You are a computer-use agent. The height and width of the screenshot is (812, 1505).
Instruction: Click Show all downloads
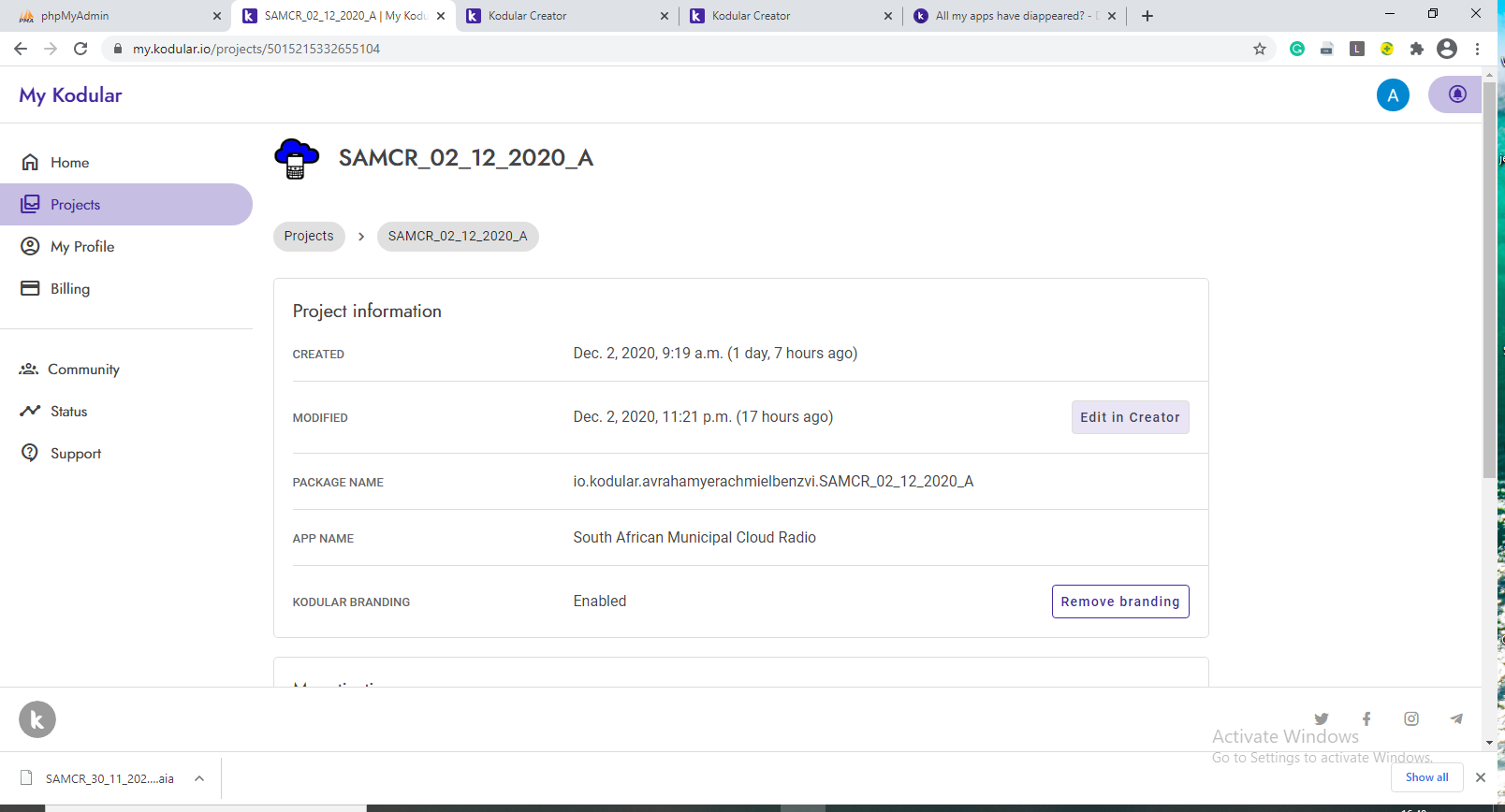pos(1426,777)
